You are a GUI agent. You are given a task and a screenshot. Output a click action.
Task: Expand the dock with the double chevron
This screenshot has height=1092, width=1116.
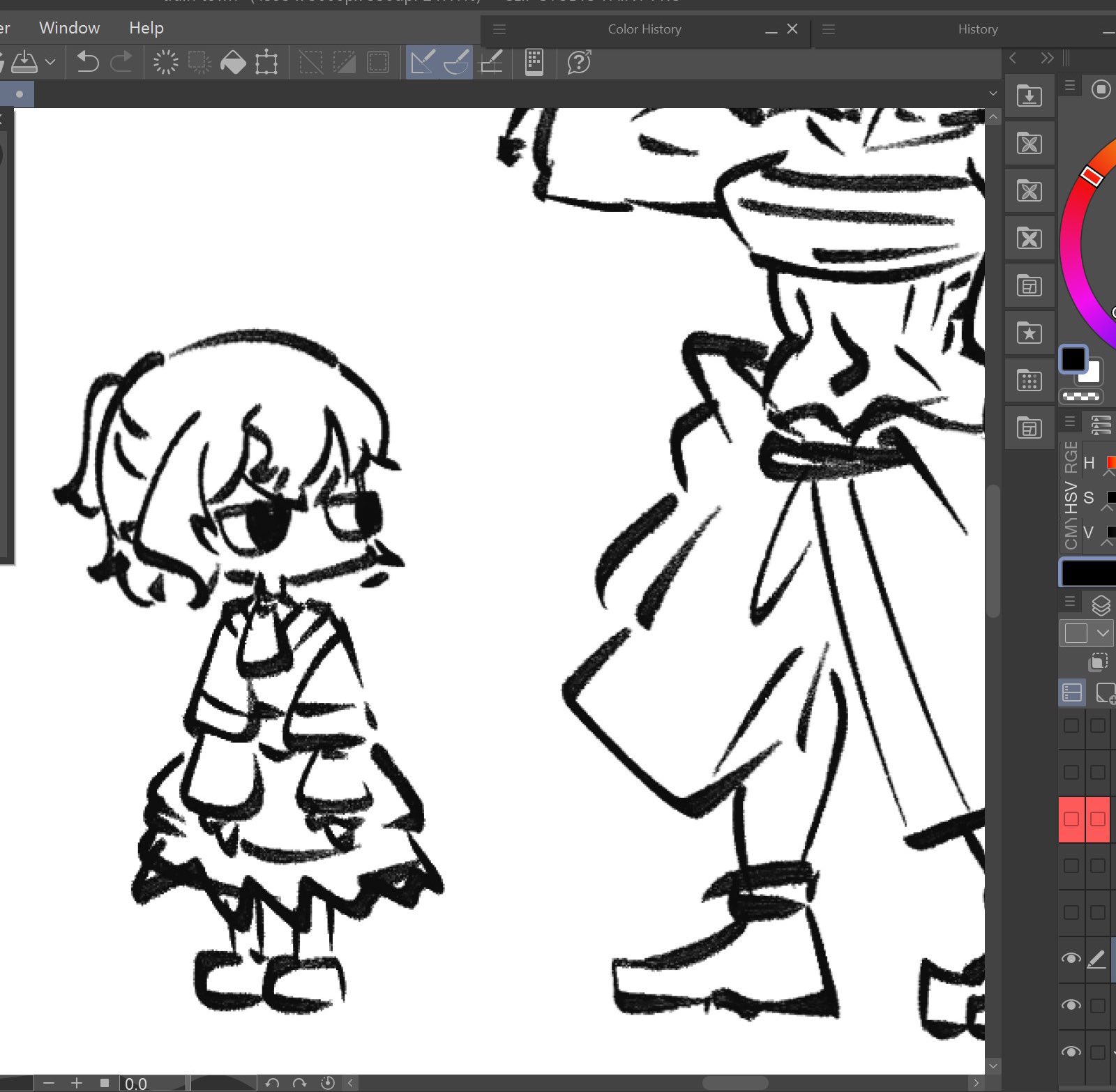(1047, 58)
